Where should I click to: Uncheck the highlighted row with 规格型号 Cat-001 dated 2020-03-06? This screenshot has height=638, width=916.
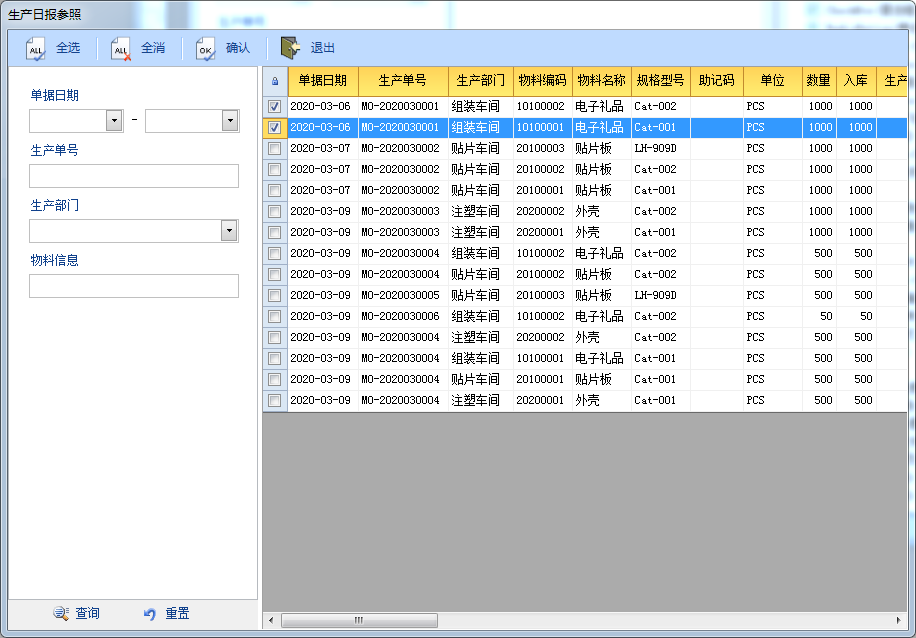pyautogui.click(x=275, y=127)
